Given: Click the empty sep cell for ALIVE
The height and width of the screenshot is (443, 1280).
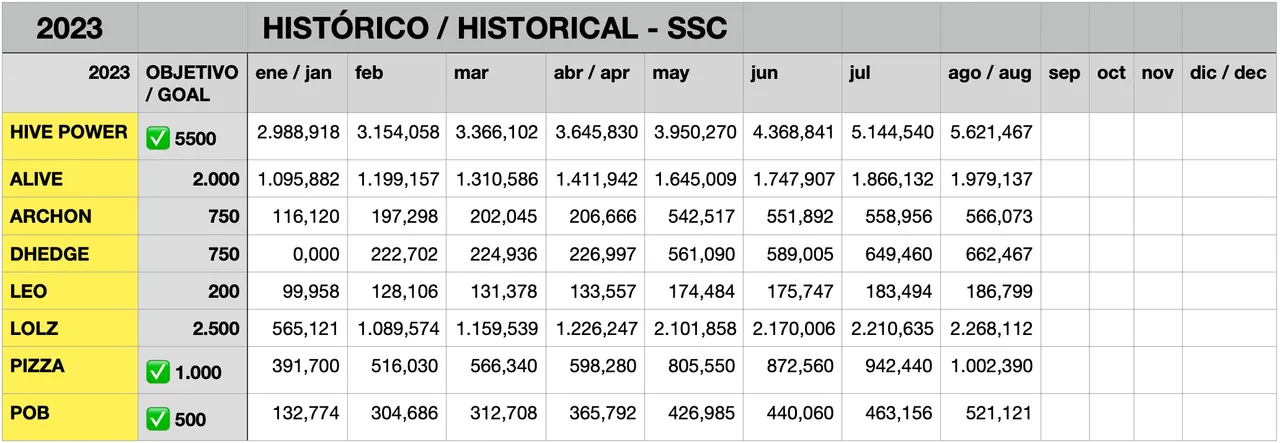Looking at the screenshot, I should coord(1064,180).
